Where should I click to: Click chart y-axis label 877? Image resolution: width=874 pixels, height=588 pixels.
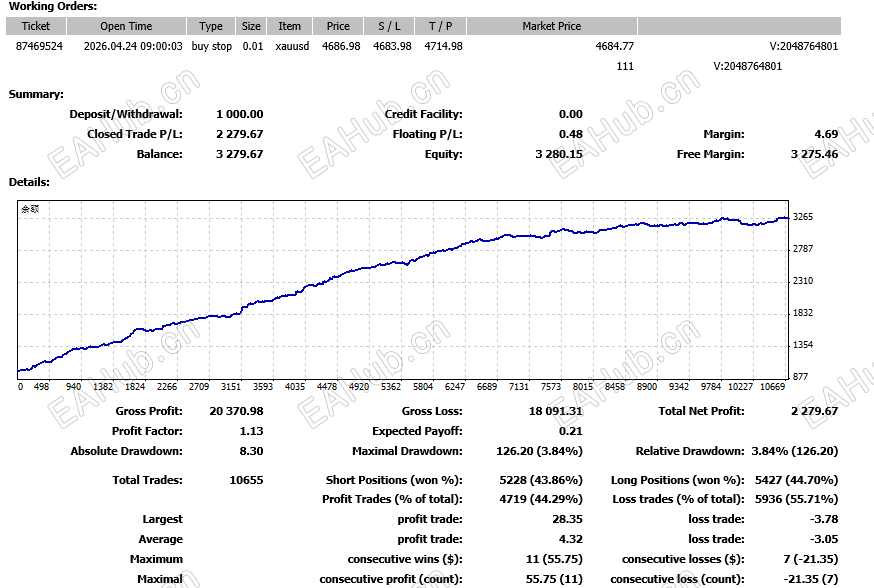800,377
